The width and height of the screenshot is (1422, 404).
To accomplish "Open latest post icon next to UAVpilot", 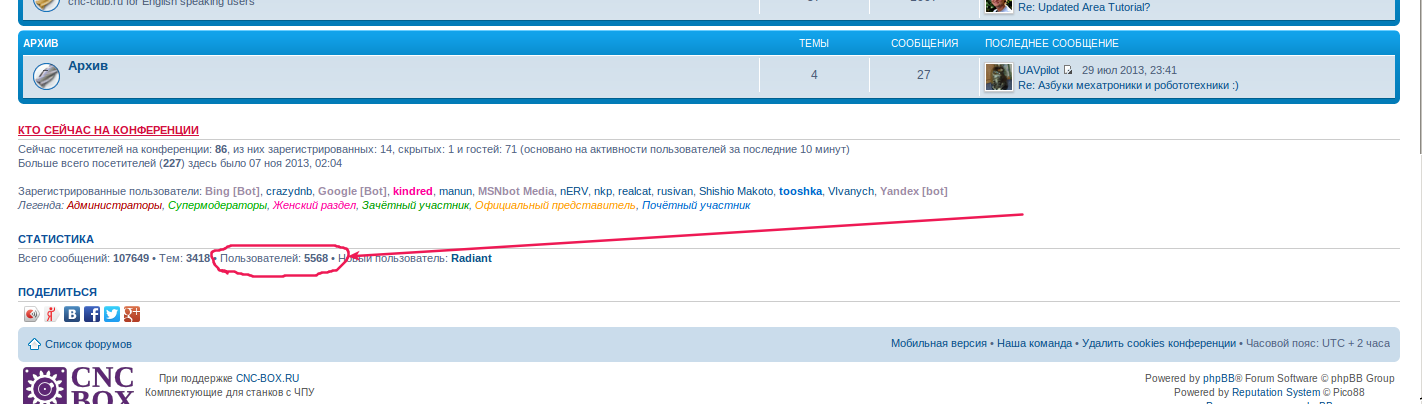I will pyautogui.click(x=1068, y=71).
